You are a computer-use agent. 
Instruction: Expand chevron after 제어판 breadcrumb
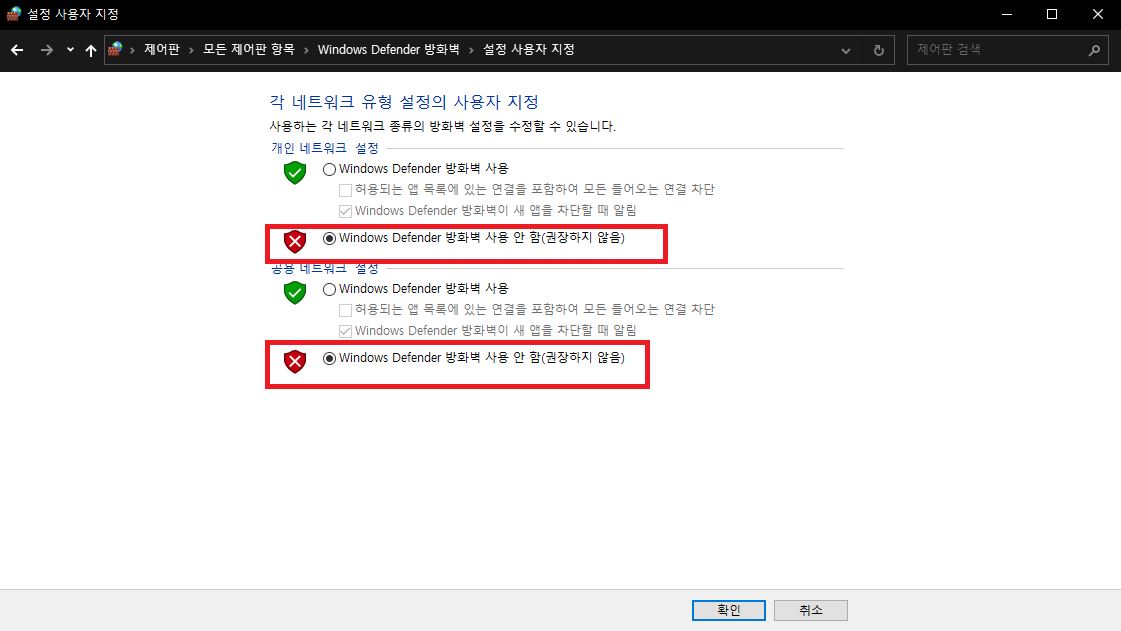point(192,50)
